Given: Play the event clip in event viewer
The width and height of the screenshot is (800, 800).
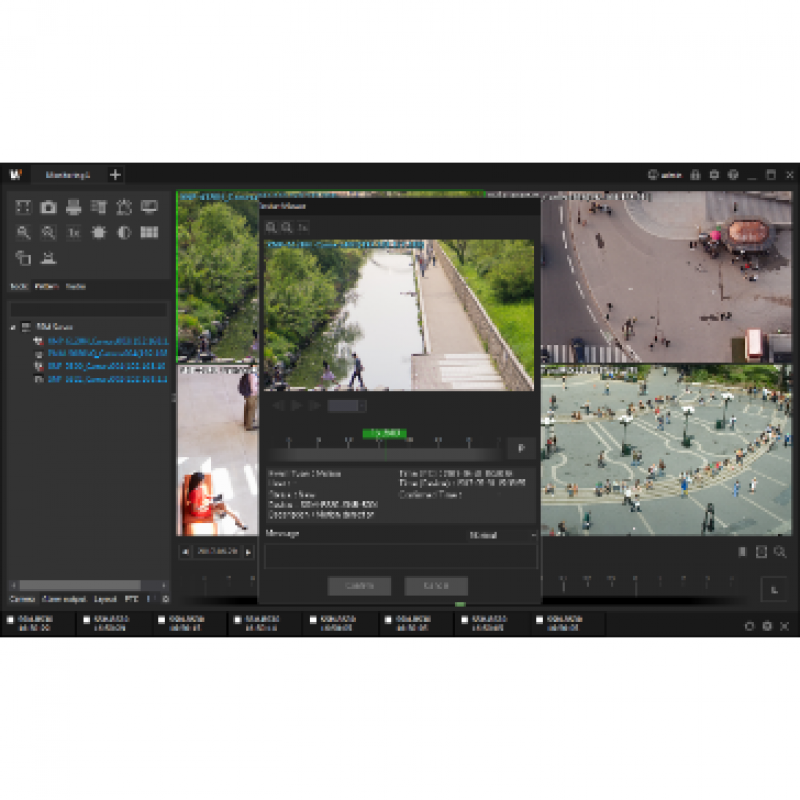Looking at the screenshot, I should [296, 406].
